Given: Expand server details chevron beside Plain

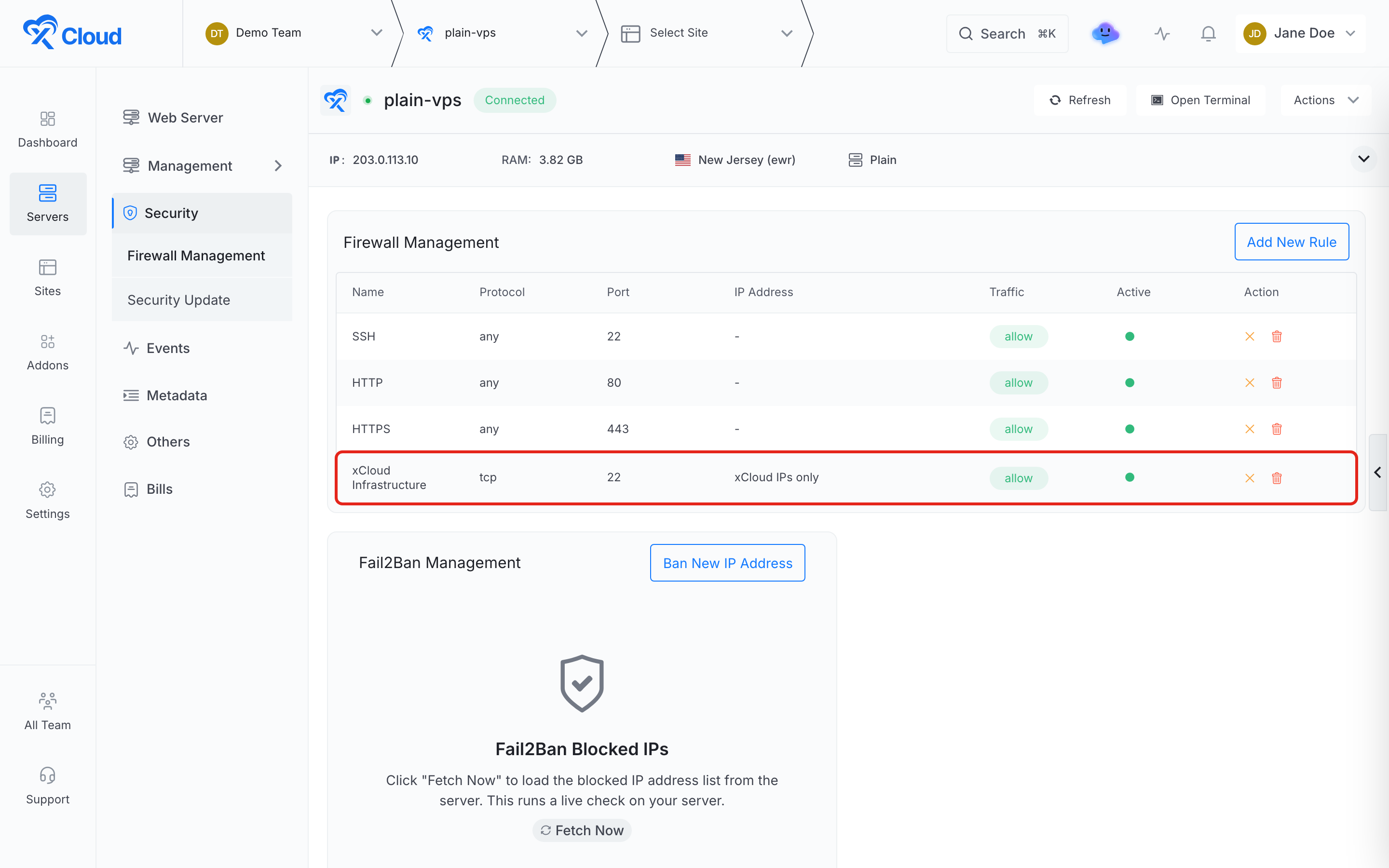Looking at the screenshot, I should 1363,159.
